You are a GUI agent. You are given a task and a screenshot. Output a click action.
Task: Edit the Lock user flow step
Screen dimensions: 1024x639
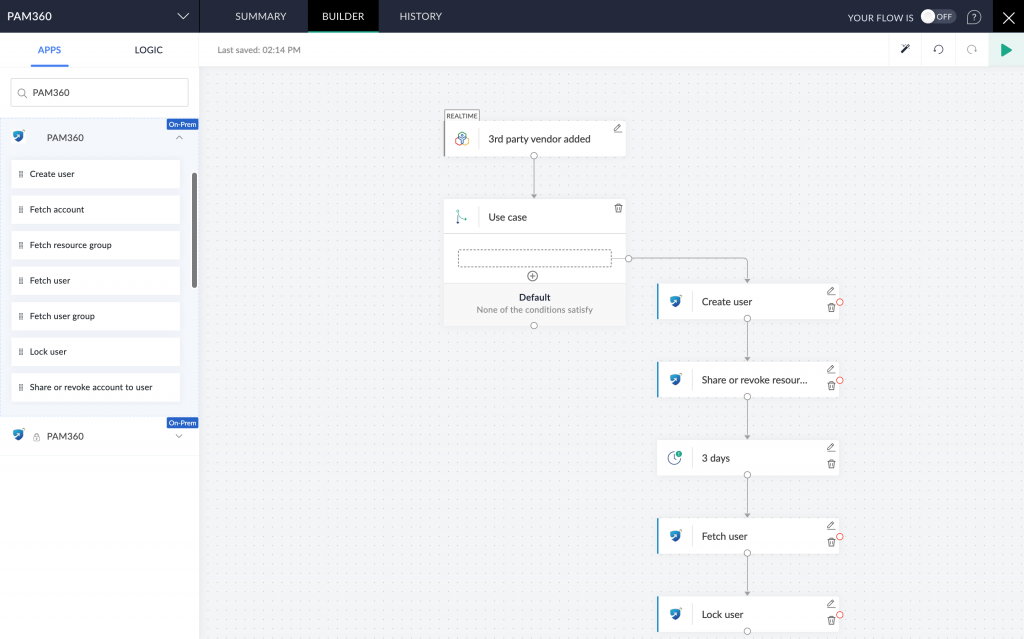point(831,604)
